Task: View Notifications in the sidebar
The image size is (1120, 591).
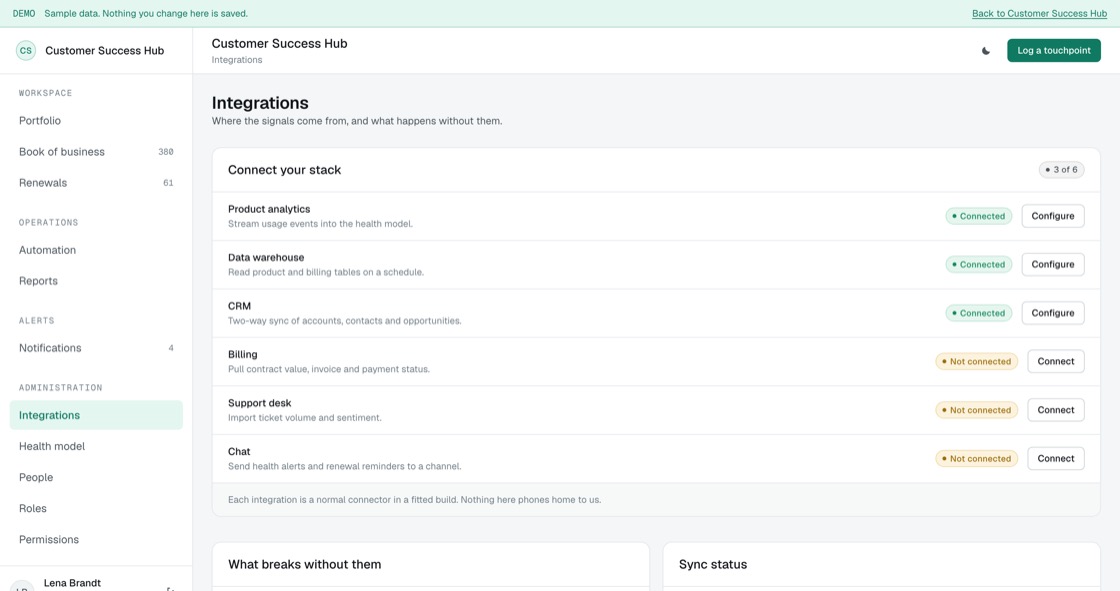Action: tap(96, 348)
